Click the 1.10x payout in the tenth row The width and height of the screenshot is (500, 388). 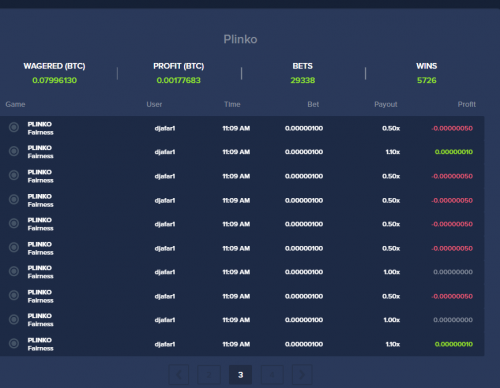[x=393, y=344]
